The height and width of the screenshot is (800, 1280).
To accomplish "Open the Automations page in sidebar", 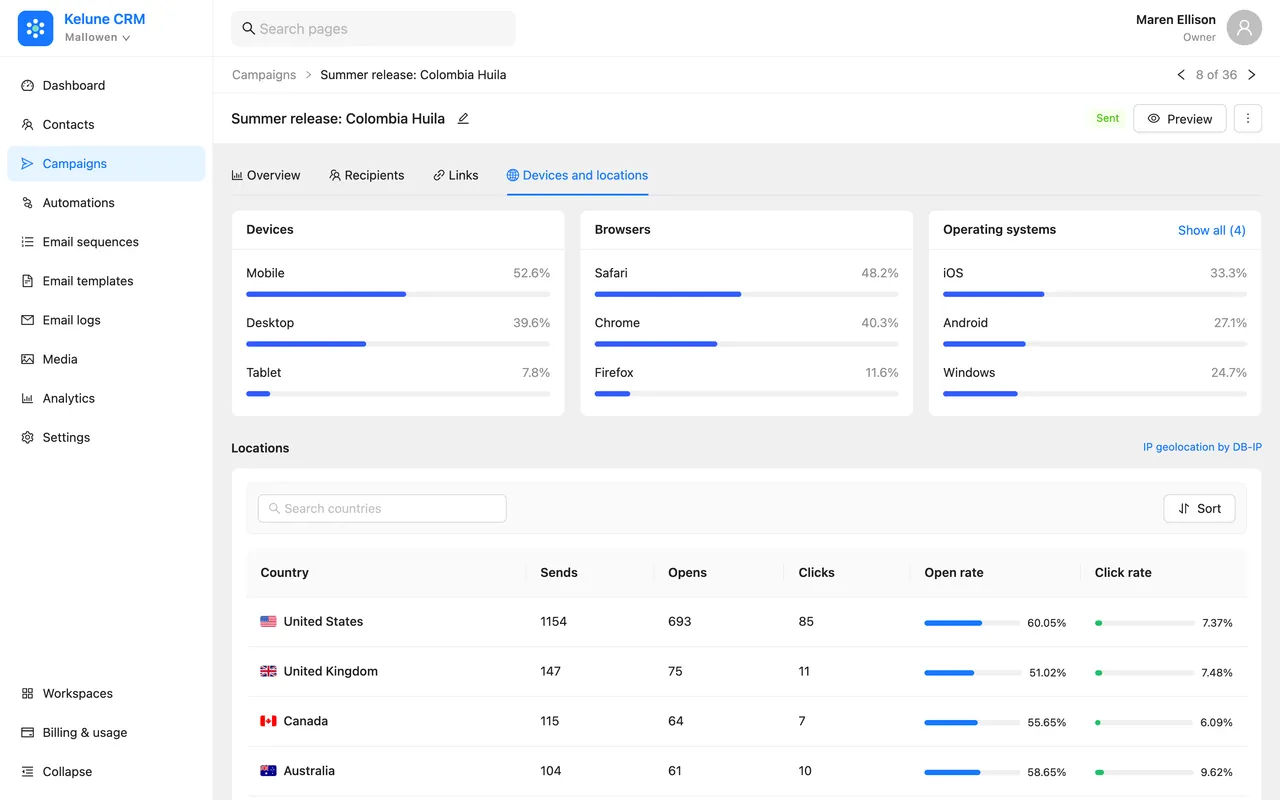I will (x=106, y=203).
